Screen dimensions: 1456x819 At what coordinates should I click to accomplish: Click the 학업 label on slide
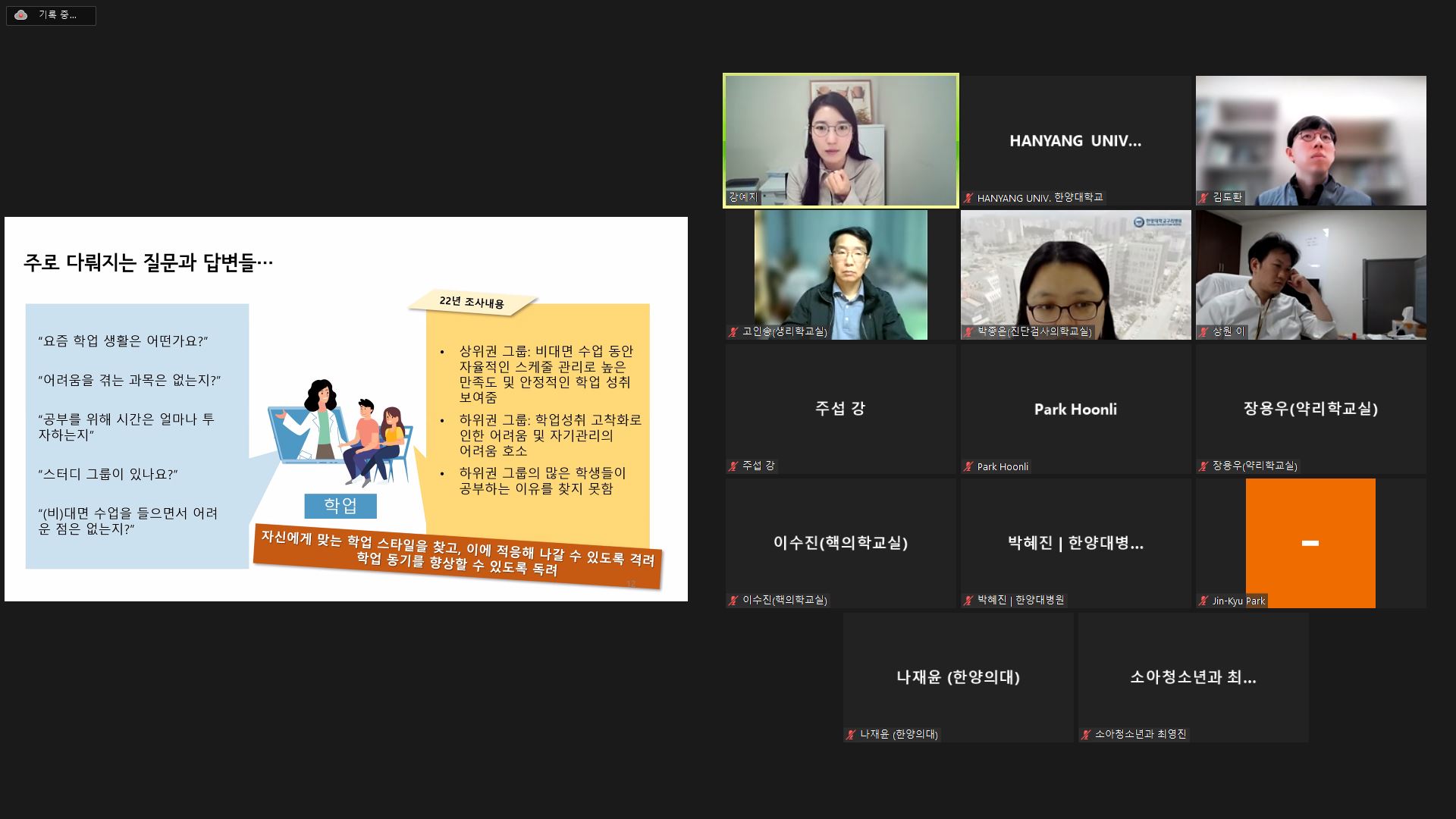(340, 506)
